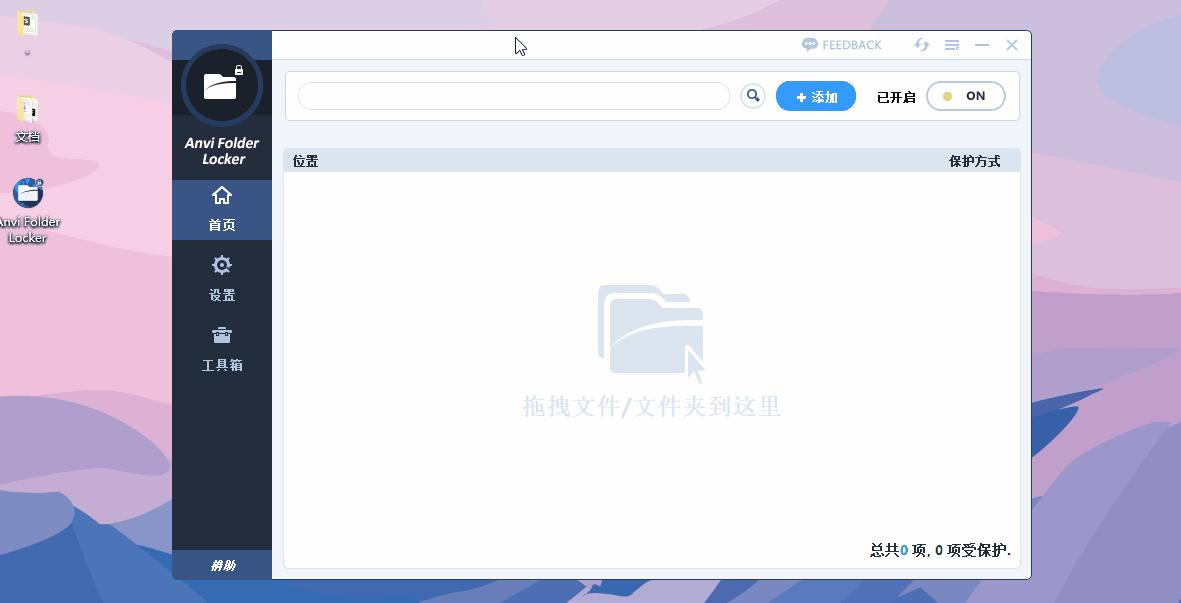1181x603 pixels.
Task: Click the 保护方式 column header
Action: click(975, 161)
